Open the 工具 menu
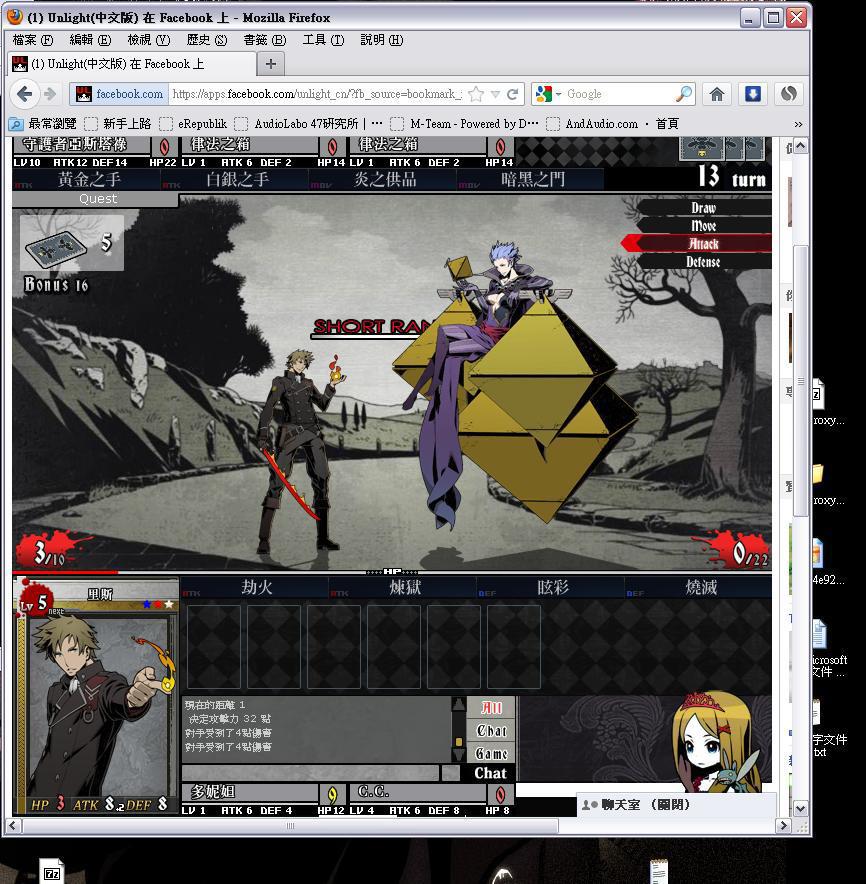866x884 pixels. 323,40
